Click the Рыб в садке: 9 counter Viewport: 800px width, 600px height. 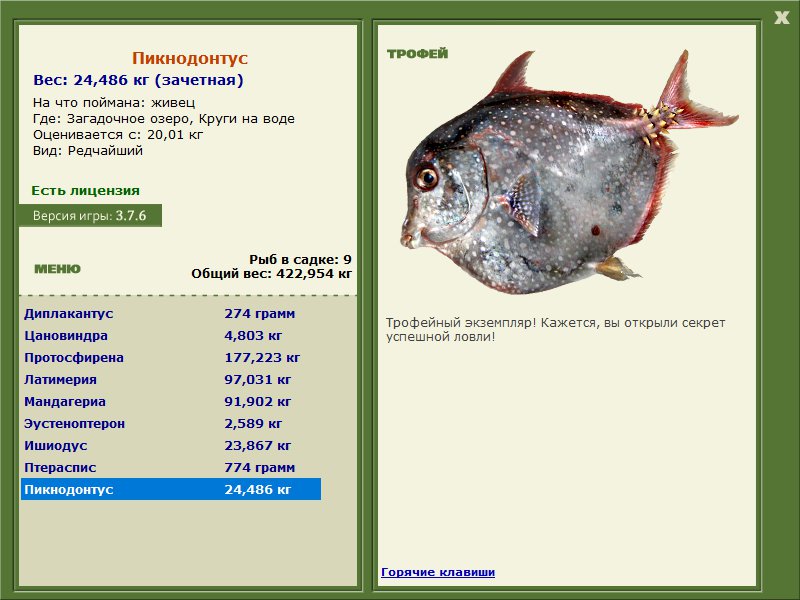[x=301, y=260]
